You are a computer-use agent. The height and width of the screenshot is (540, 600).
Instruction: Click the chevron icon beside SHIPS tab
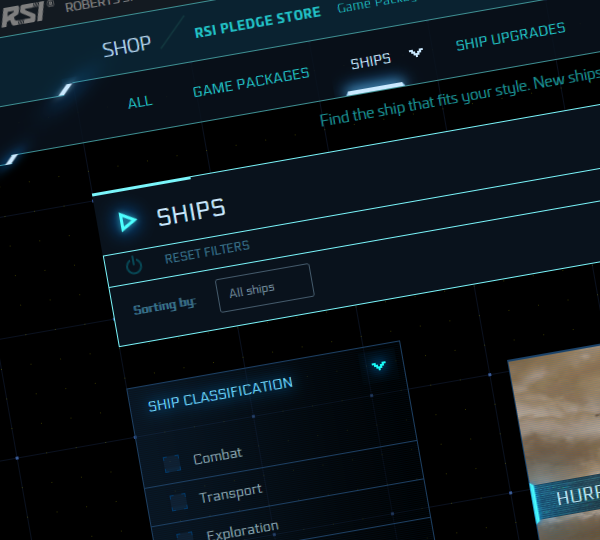416,52
